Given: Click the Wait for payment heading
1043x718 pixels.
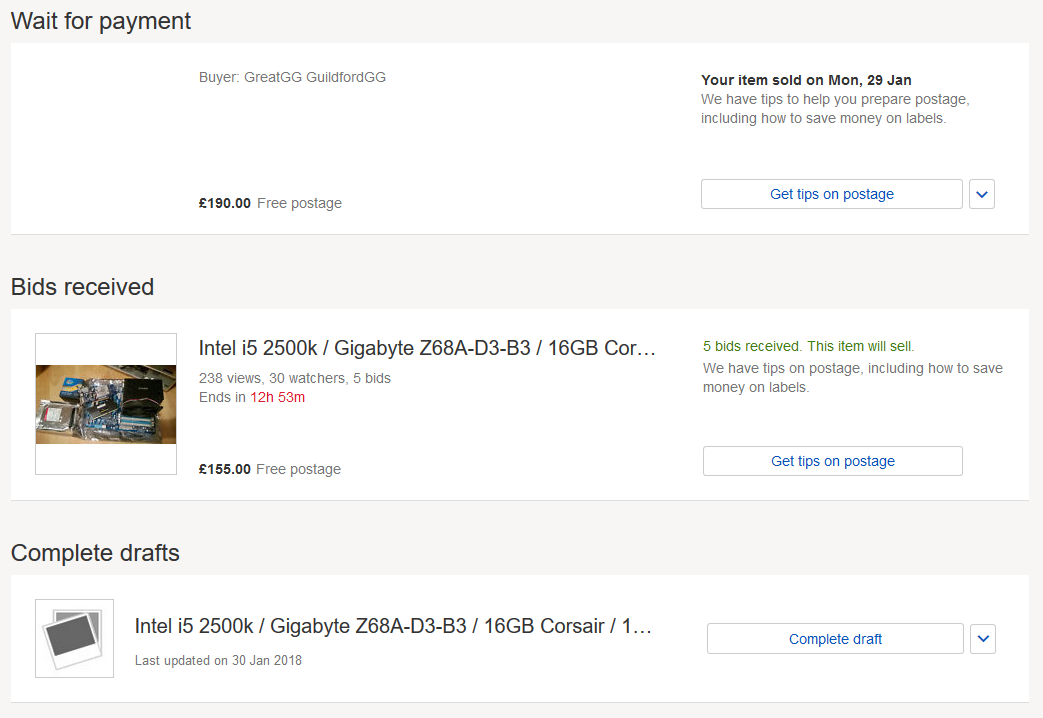Looking at the screenshot, I should (100, 21).
